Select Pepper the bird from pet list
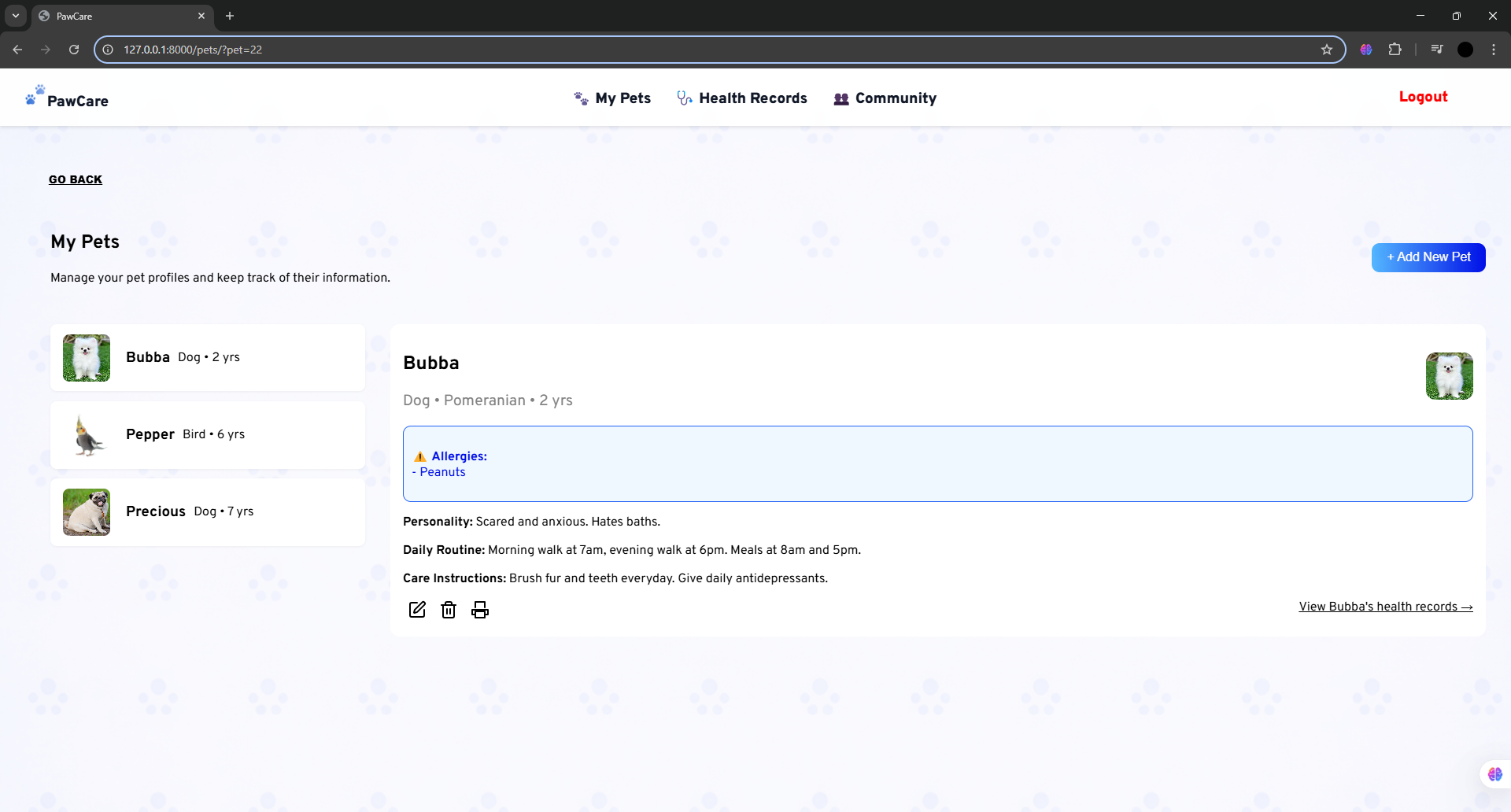The image size is (1511, 812). pyautogui.click(x=208, y=434)
